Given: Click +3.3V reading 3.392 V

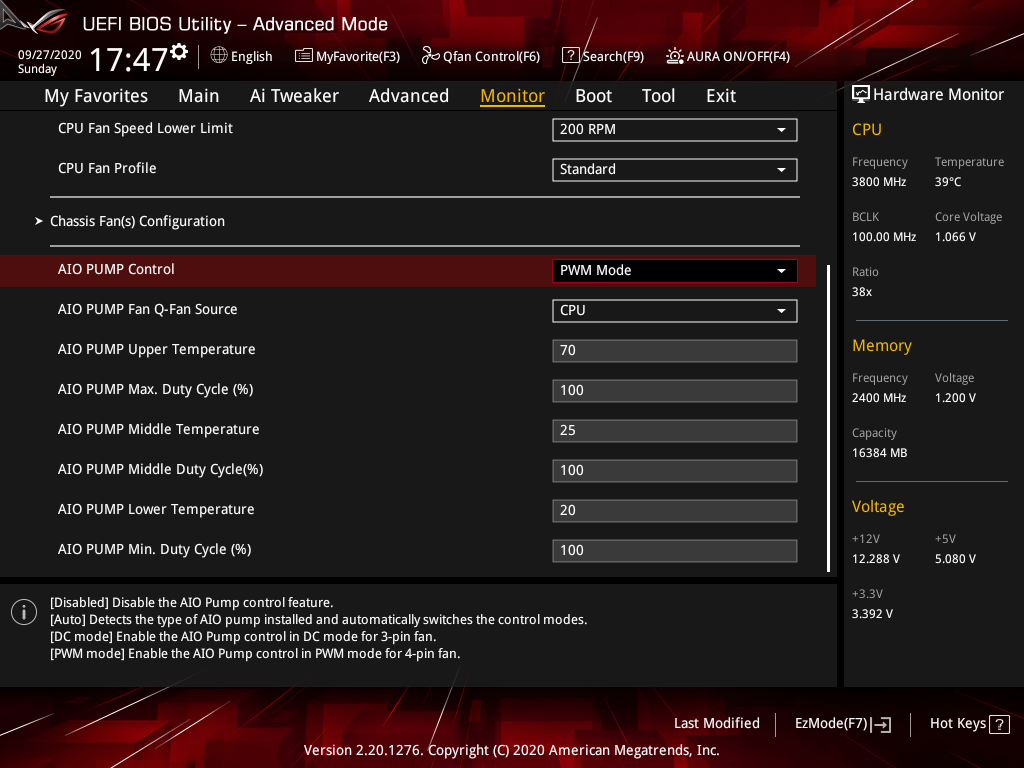Looking at the screenshot, I should [x=872, y=614].
